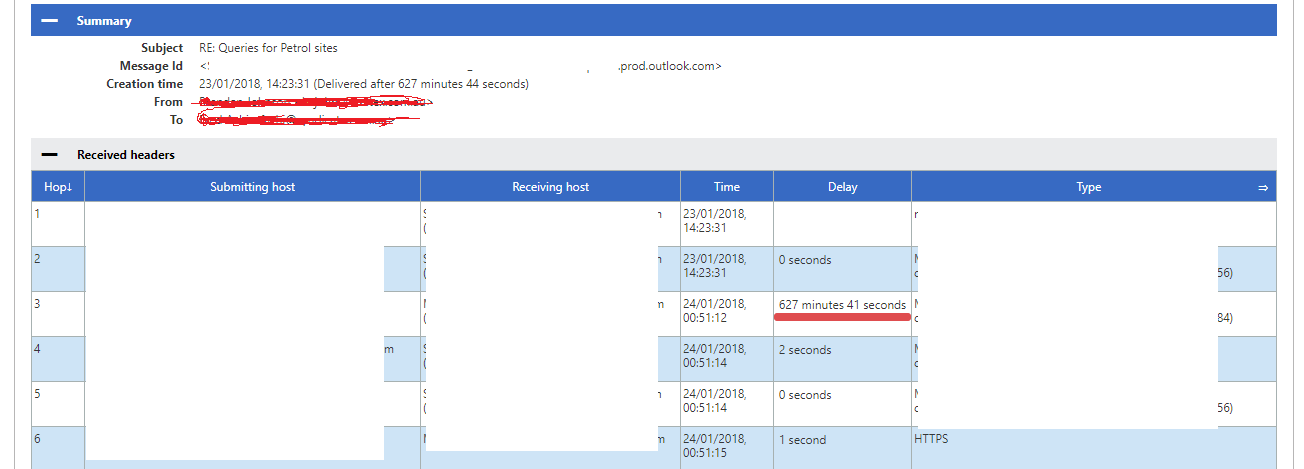The width and height of the screenshot is (1304, 469).
Task: Click the Receiving host column header
Action: coord(550,187)
